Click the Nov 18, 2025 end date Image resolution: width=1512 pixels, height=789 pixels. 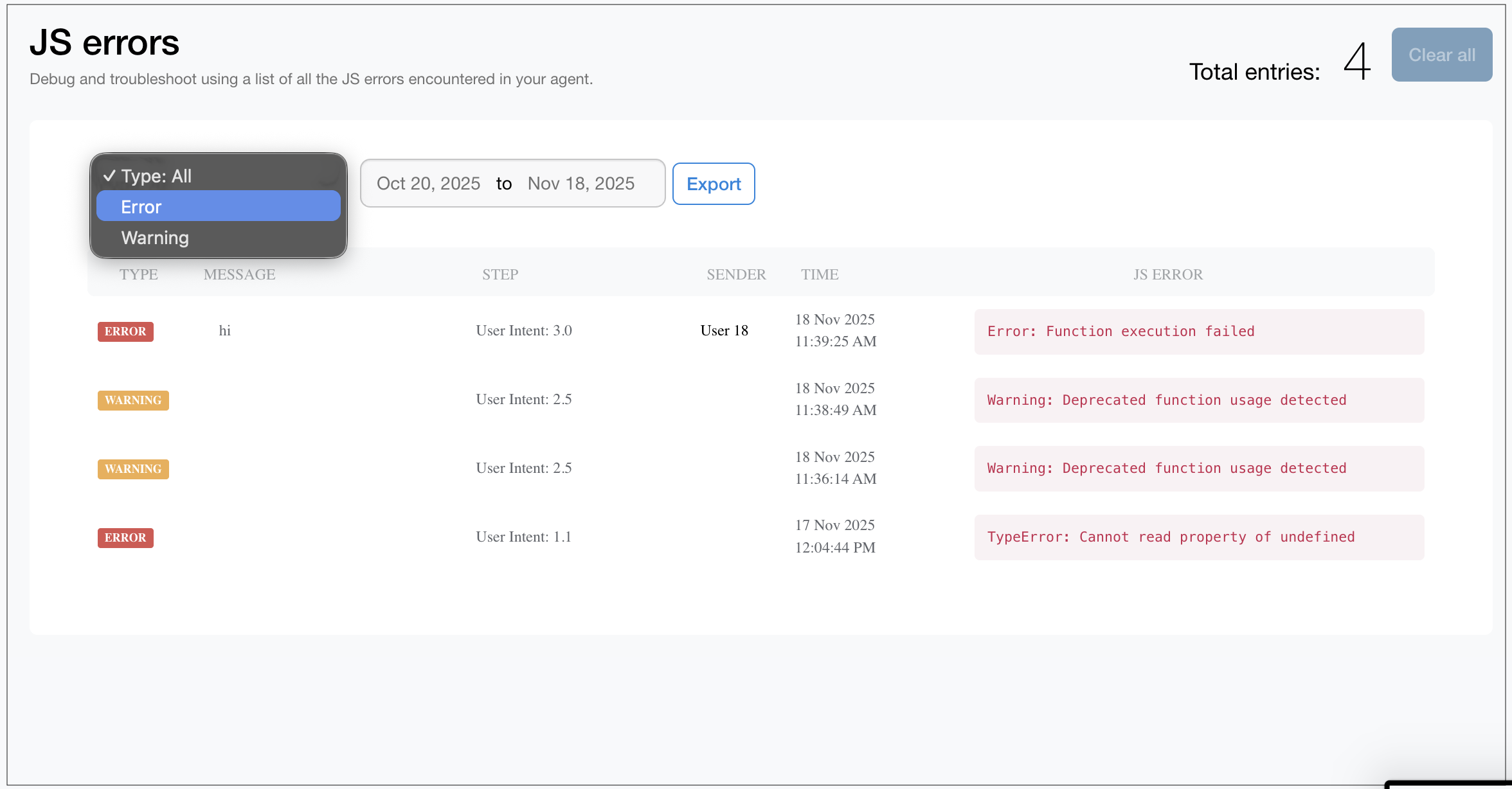pyautogui.click(x=580, y=184)
